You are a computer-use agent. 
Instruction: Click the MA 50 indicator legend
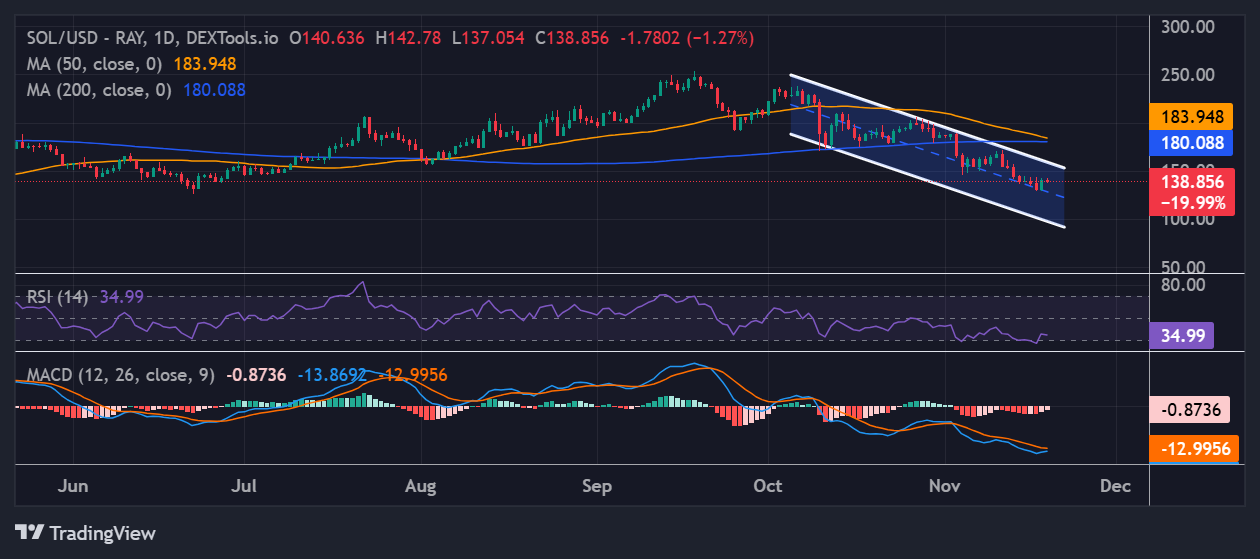click(97, 63)
